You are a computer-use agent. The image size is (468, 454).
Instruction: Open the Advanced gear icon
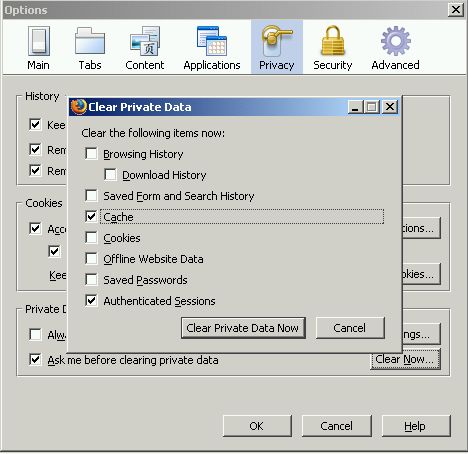396,41
